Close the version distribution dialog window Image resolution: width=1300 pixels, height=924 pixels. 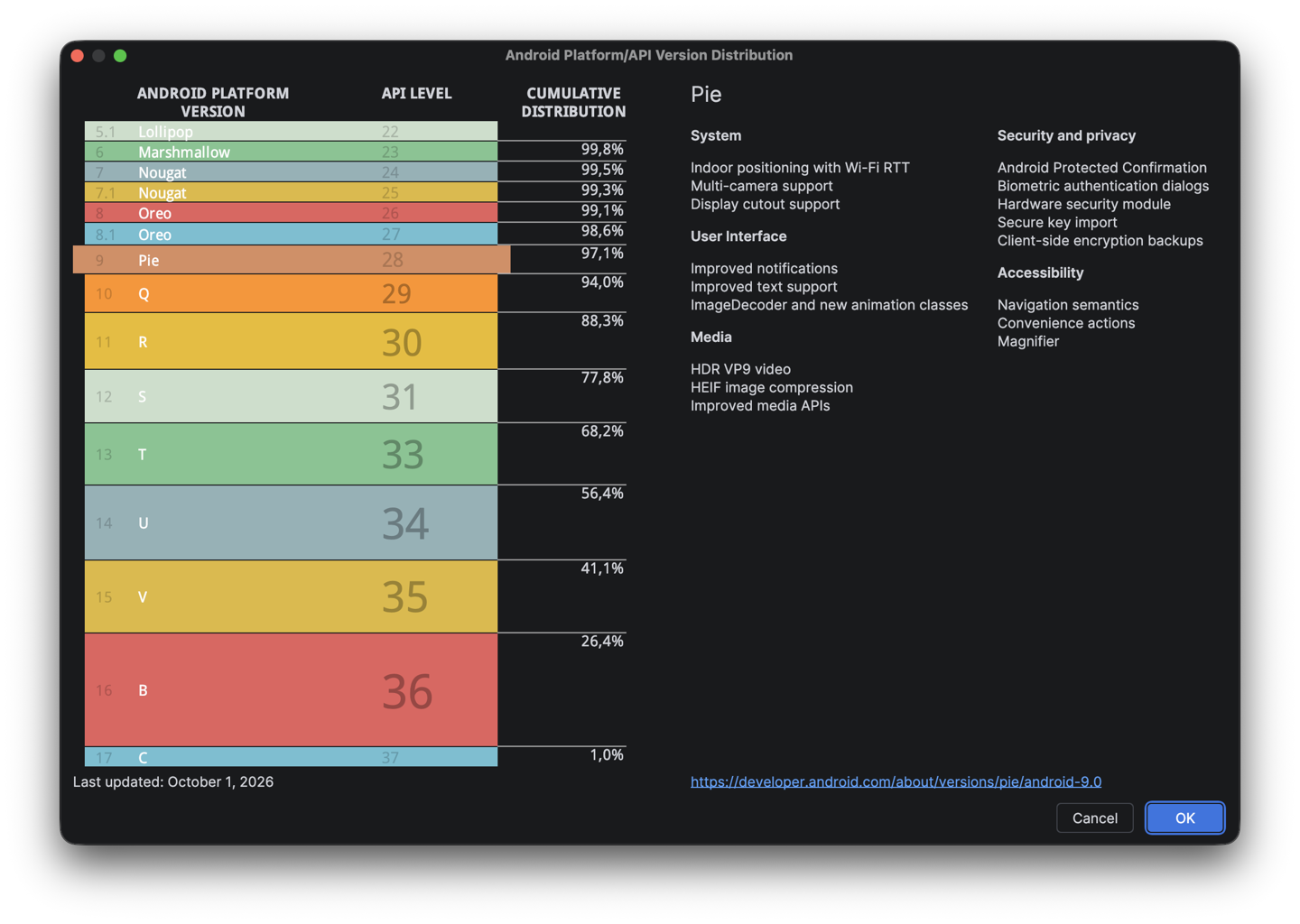(78, 55)
